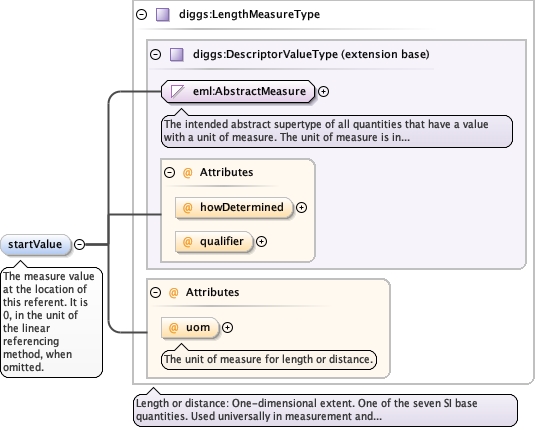The width and height of the screenshot is (536, 430).
Task: Expand the howDetermined attribute
Action: click(x=301, y=207)
